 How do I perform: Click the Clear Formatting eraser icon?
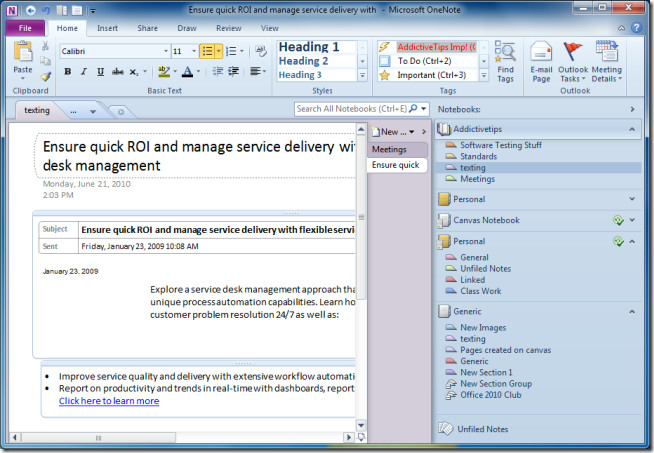click(261, 51)
